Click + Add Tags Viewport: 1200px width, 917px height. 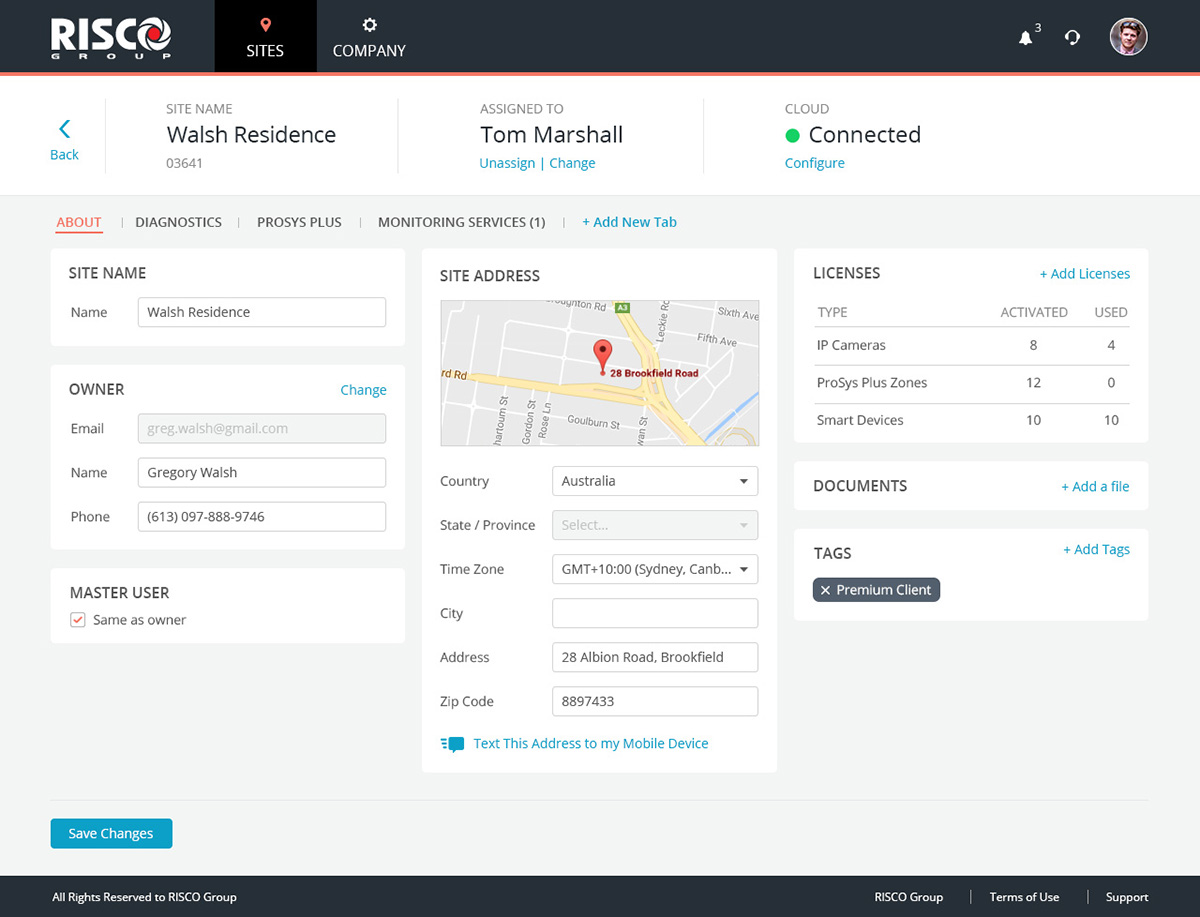pyautogui.click(x=1096, y=550)
